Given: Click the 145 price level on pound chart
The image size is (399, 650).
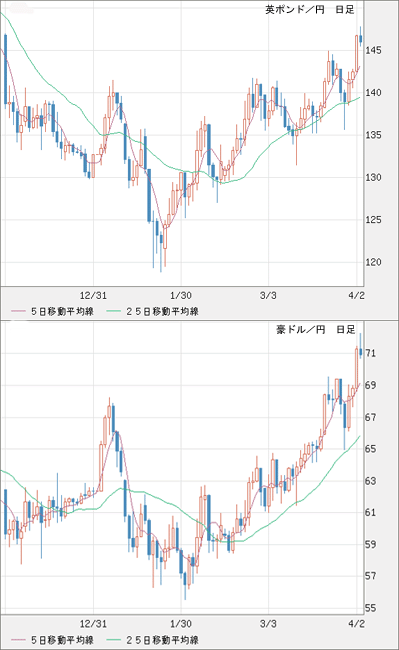Looking at the screenshot, I should click(373, 51).
